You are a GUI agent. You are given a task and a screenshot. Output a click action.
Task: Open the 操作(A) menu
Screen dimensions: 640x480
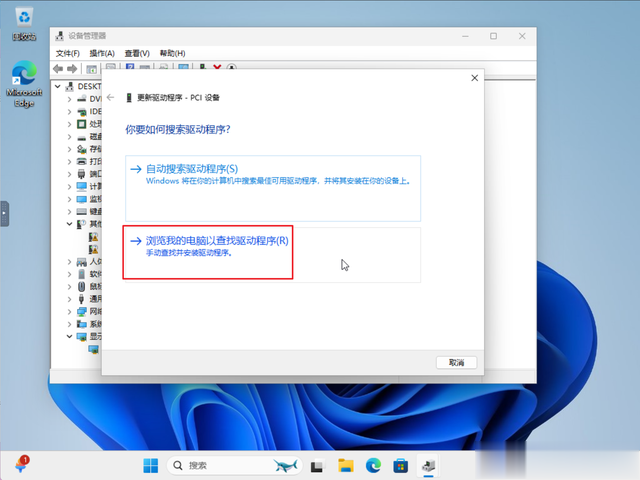pyautogui.click(x=102, y=53)
